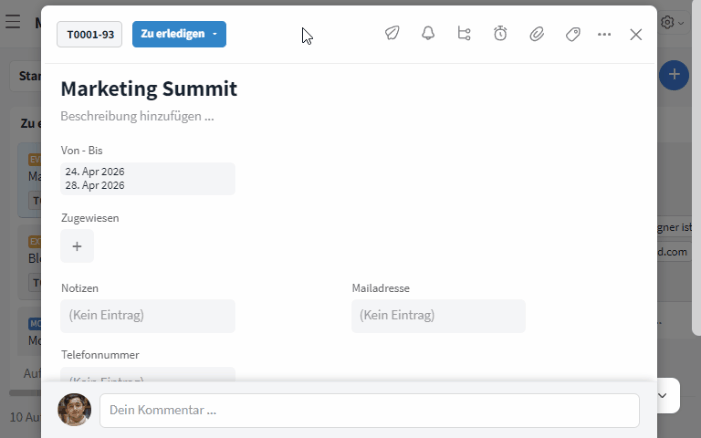Close the Marketing Summit task dialog
Viewport: 701px width, 438px height.
pyautogui.click(x=636, y=34)
